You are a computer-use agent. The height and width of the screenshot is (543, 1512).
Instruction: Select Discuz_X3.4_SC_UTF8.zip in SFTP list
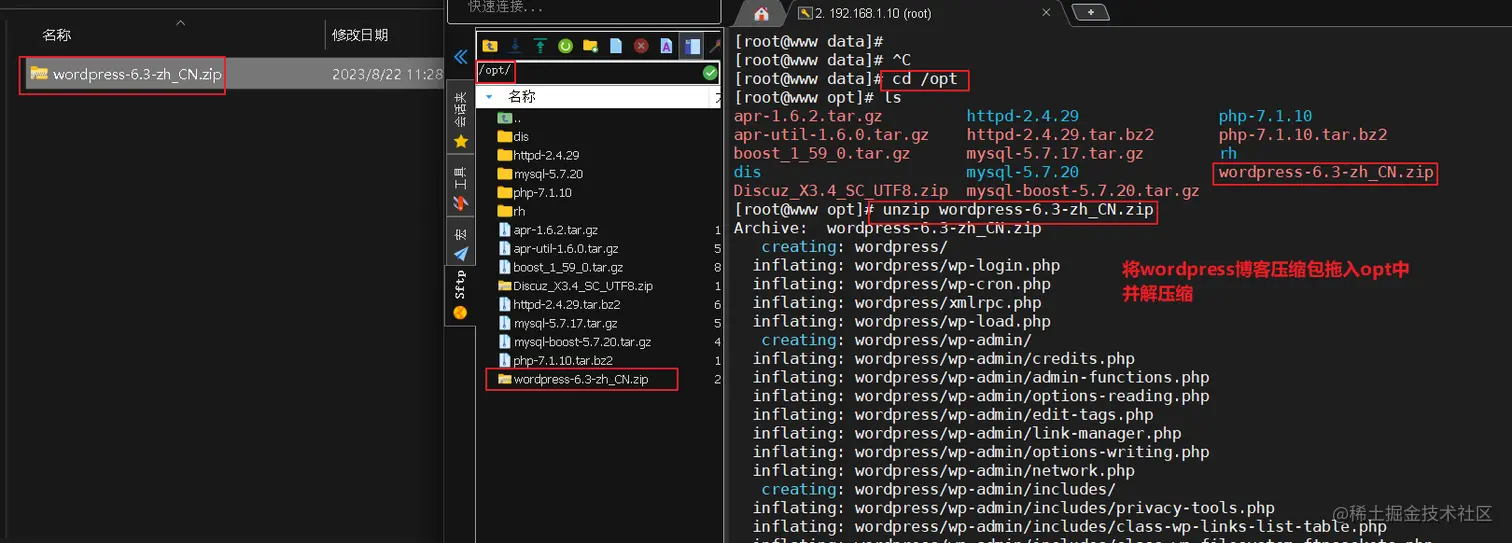(x=575, y=286)
